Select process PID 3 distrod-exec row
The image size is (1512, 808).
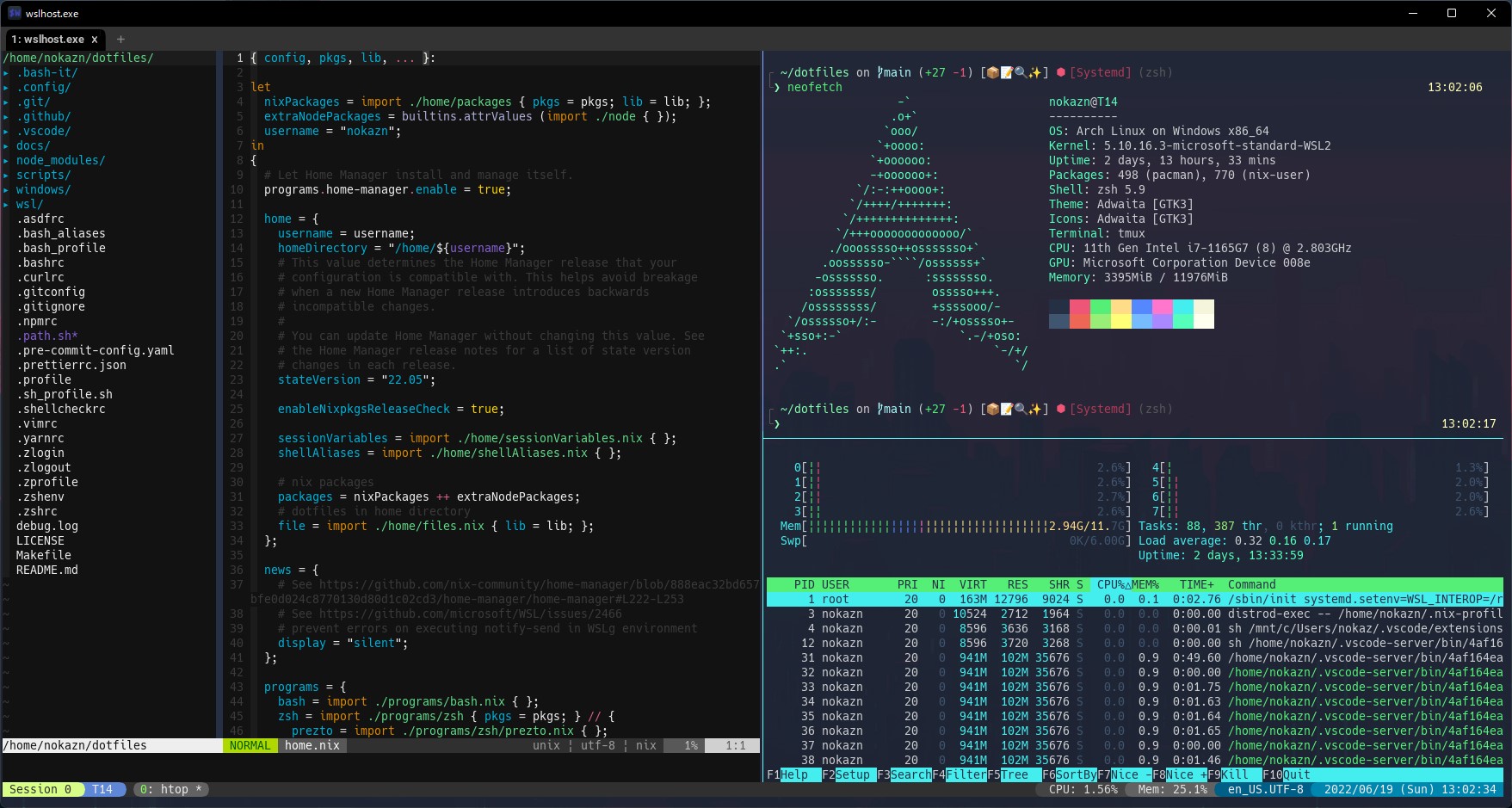tap(1135, 614)
